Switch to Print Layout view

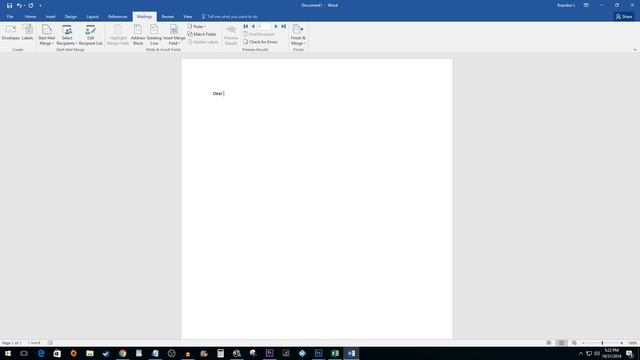(x=562, y=343)
